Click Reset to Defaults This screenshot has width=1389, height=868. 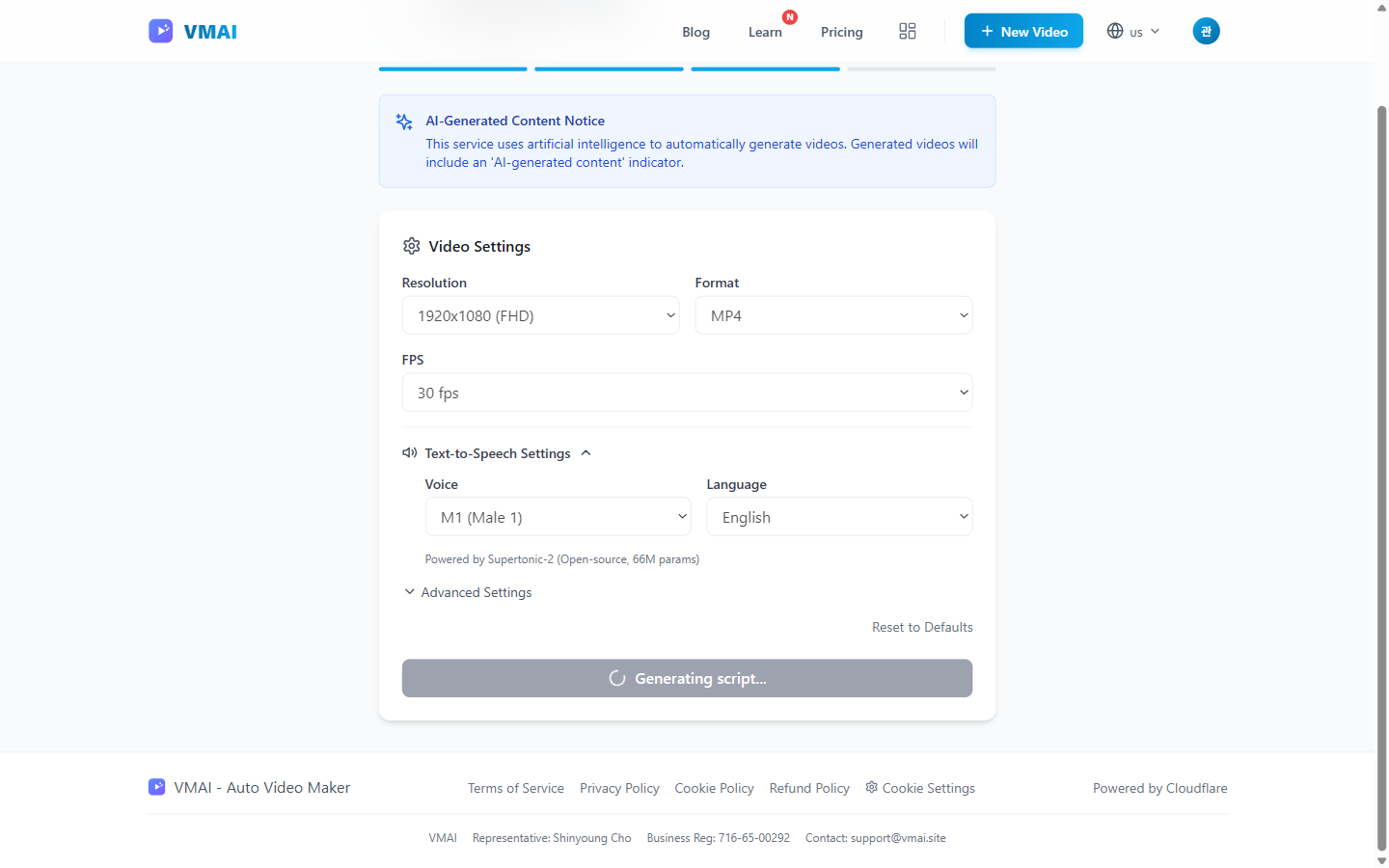point(922,627)
